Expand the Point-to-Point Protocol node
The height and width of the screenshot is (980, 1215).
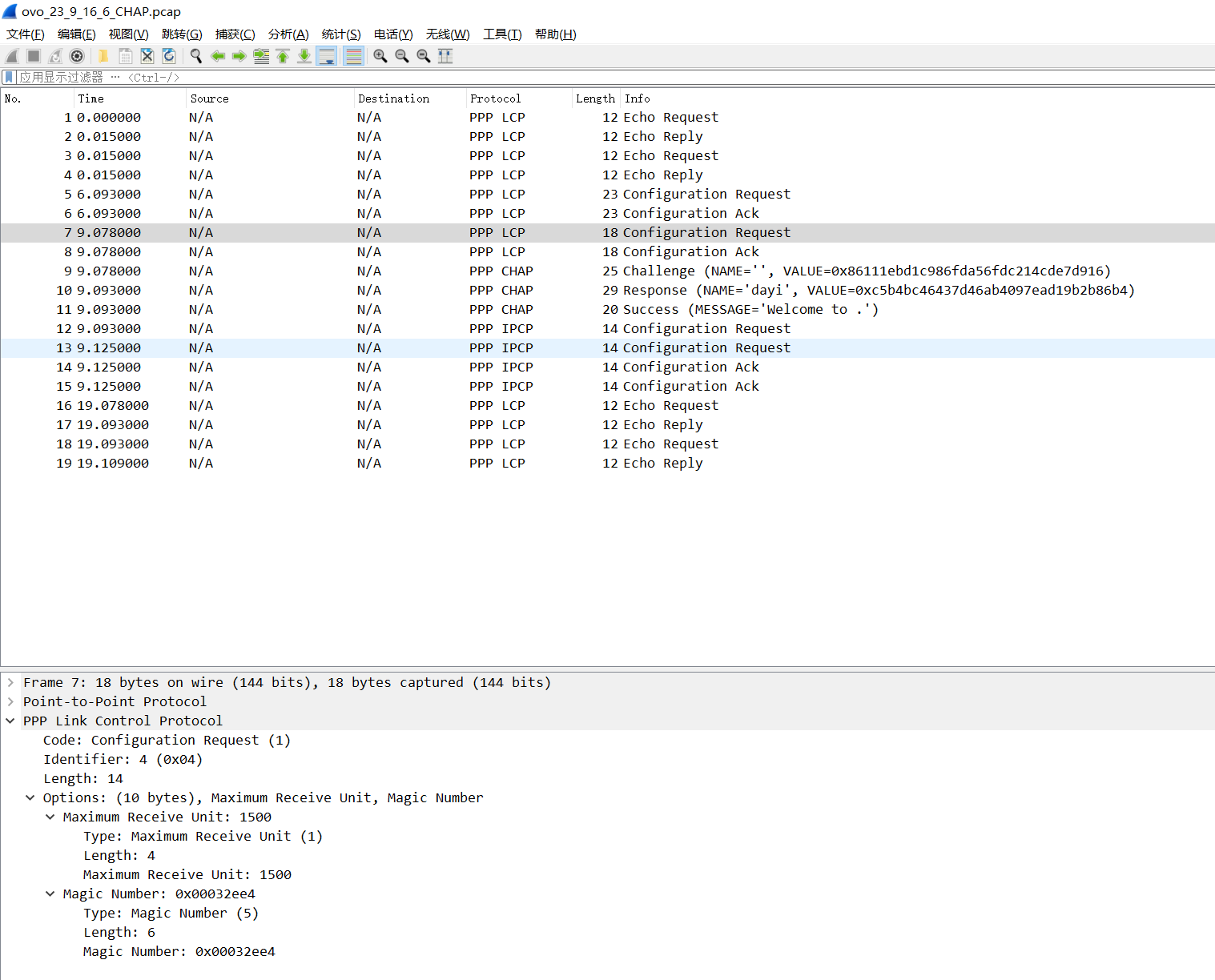[x=10, y=701]
